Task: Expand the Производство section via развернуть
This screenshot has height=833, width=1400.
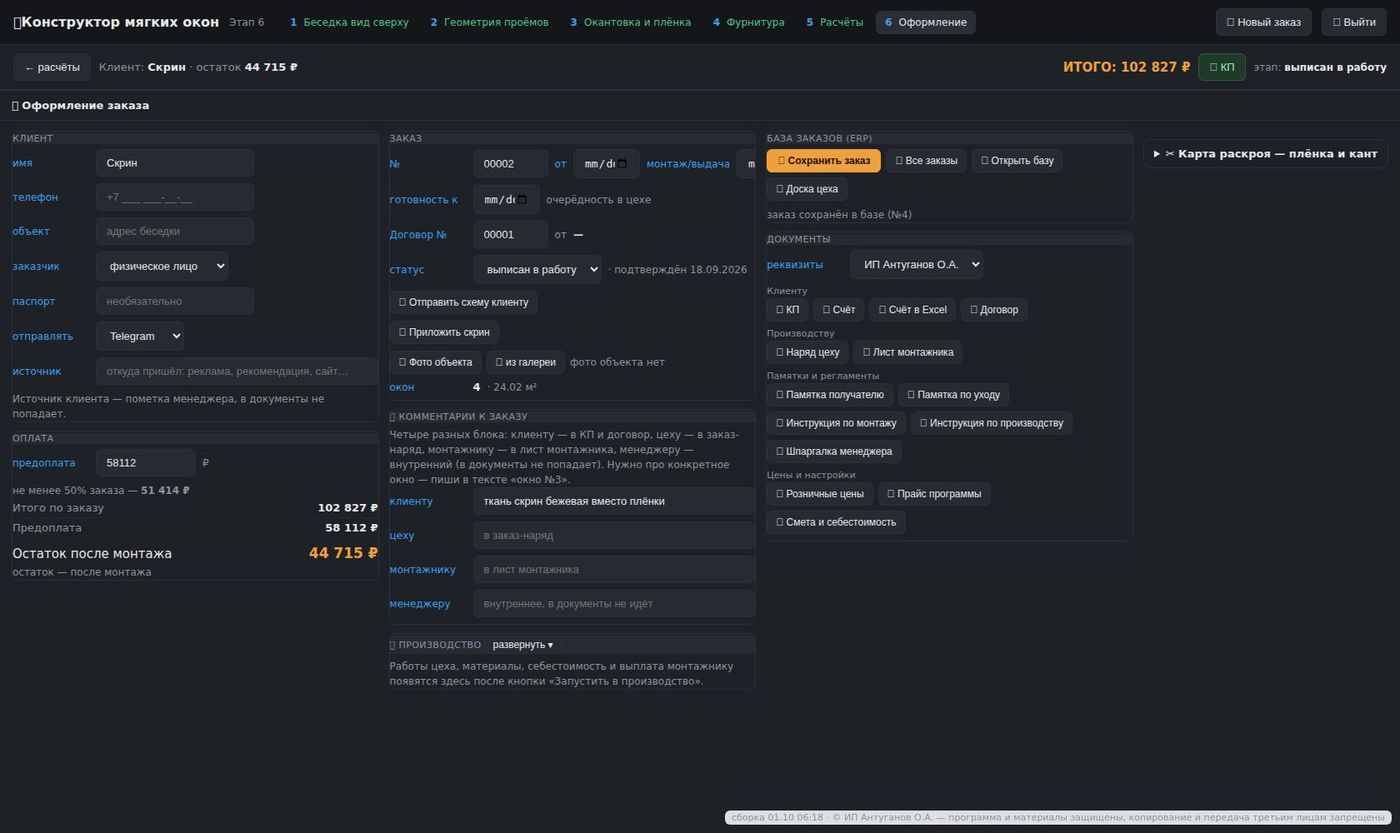Action: [x=522, y=644]
